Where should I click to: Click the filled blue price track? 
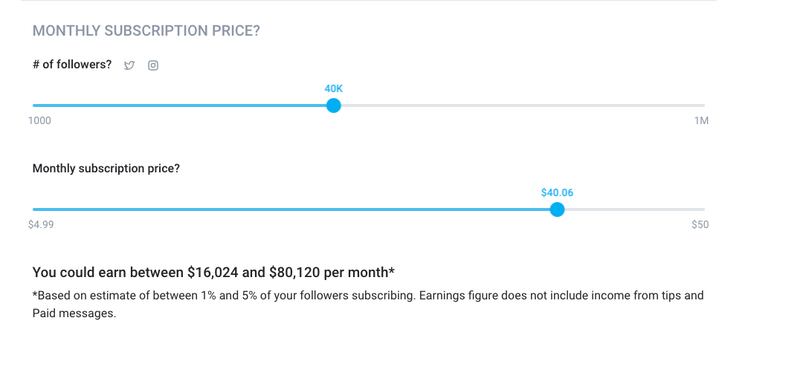291,209
